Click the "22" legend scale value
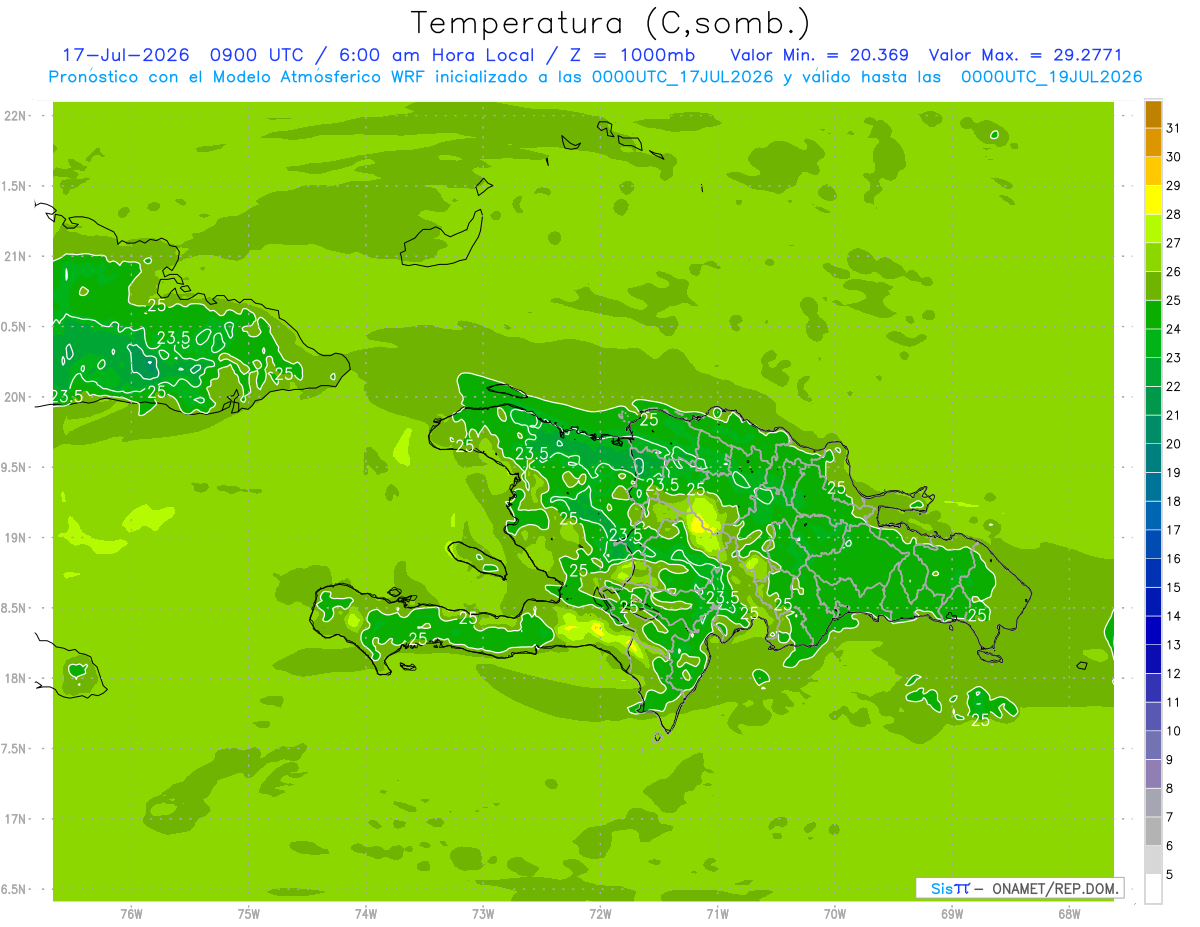The height and width of the screenshot is (927, 1200). (1173, 387)
